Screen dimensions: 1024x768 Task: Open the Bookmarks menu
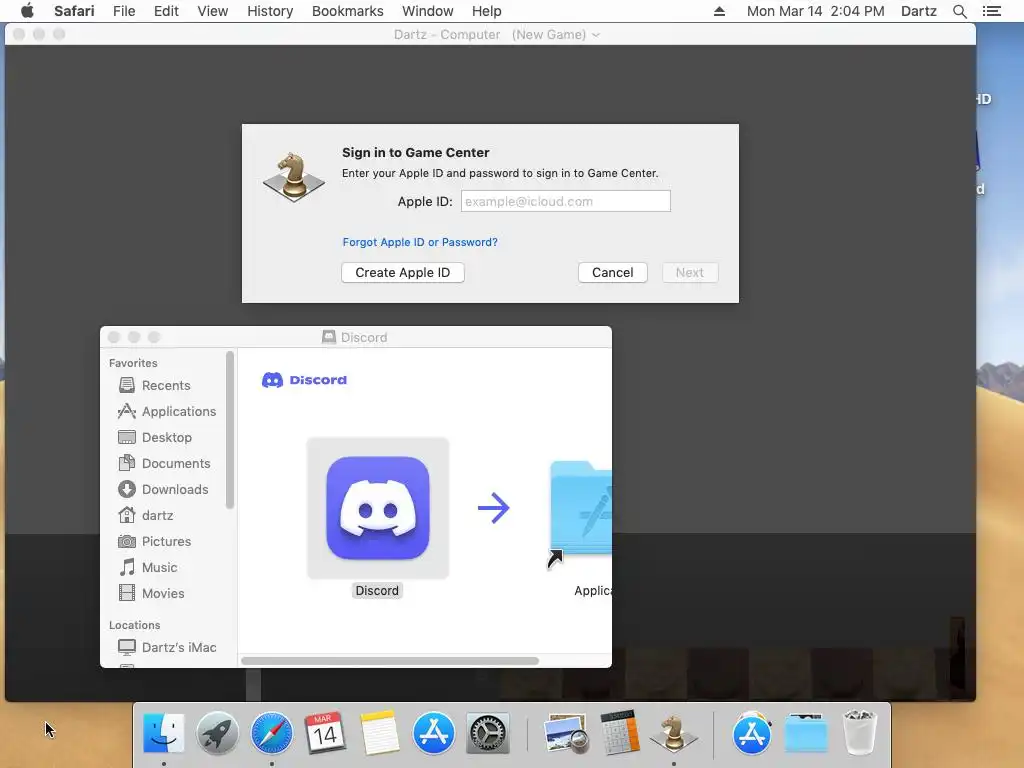(x=347, y=11)
